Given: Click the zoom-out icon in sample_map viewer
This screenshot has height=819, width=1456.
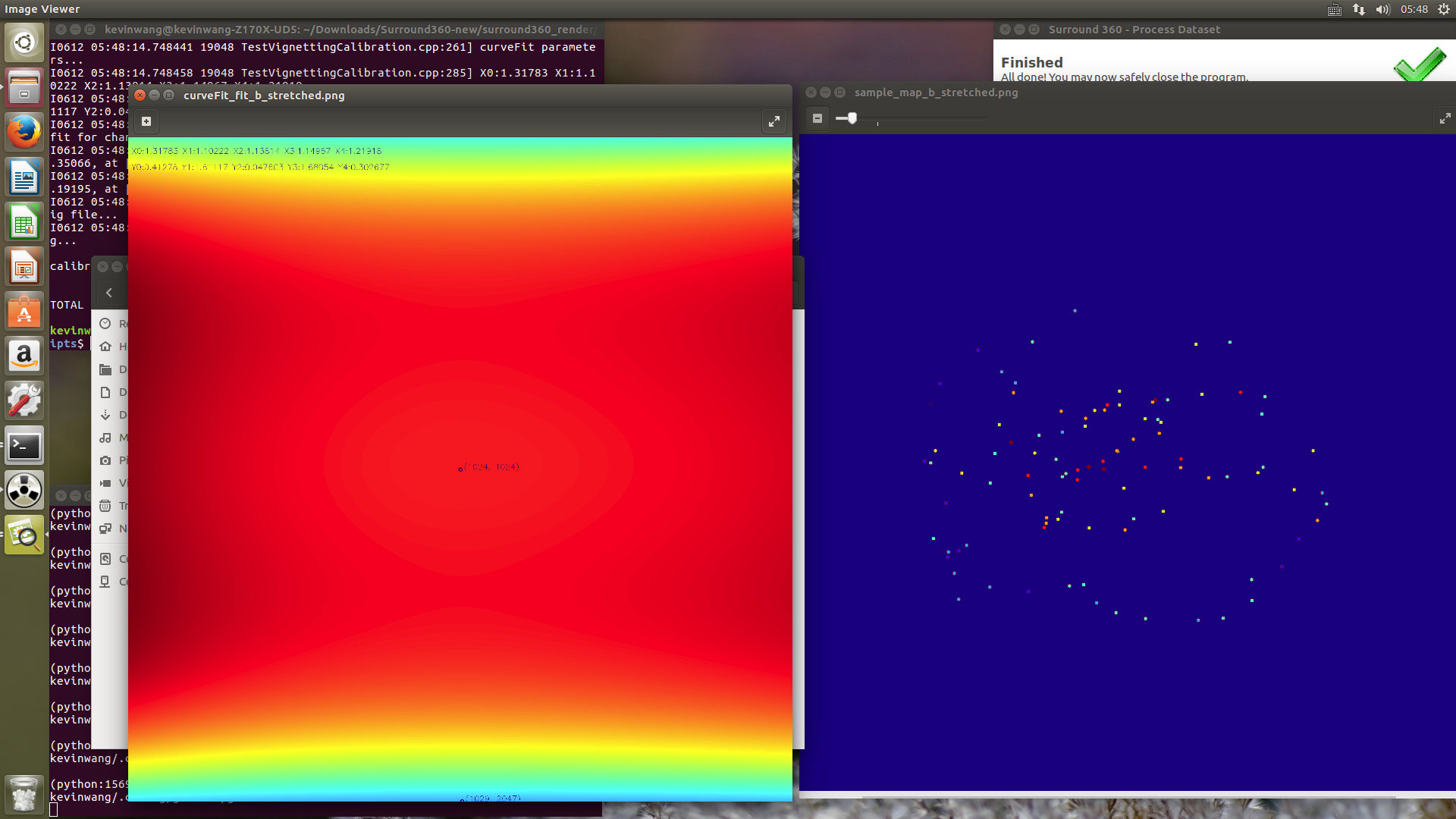Looking at the screenshot, I should (x=817, y=118).
